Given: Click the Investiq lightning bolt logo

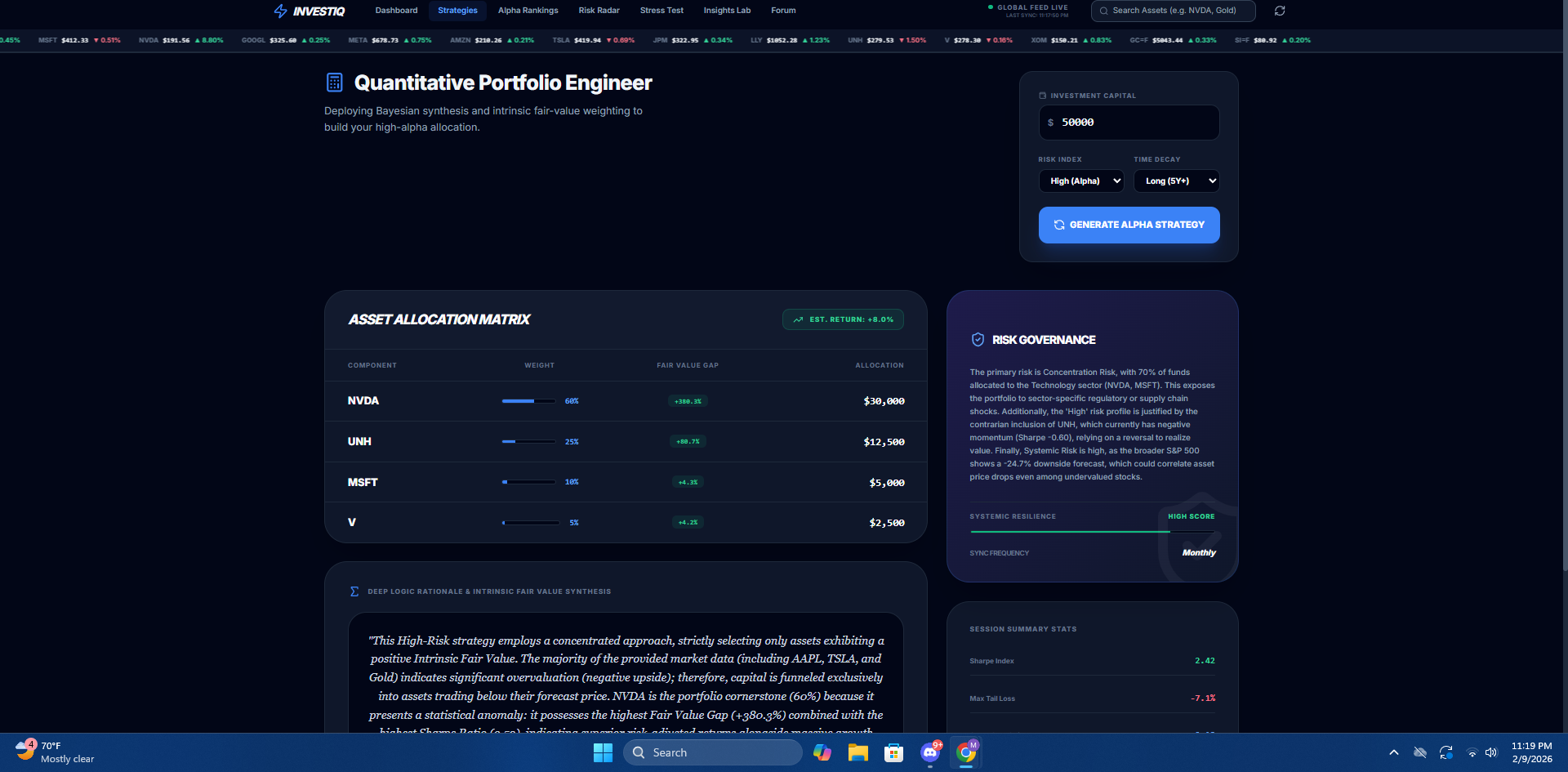Looking at the screenshot, I should pyautogui.click(x=281, y=11).
